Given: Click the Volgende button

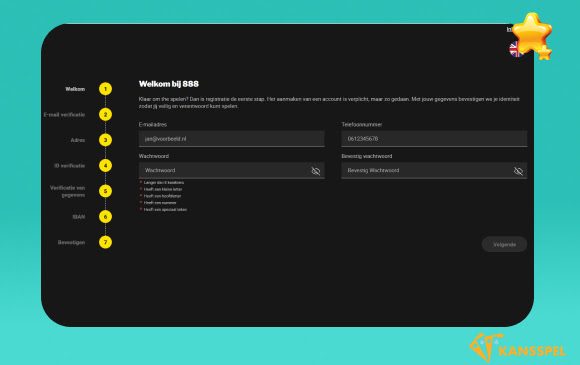Looking at the screenshot, I should [x=505, y=244].
